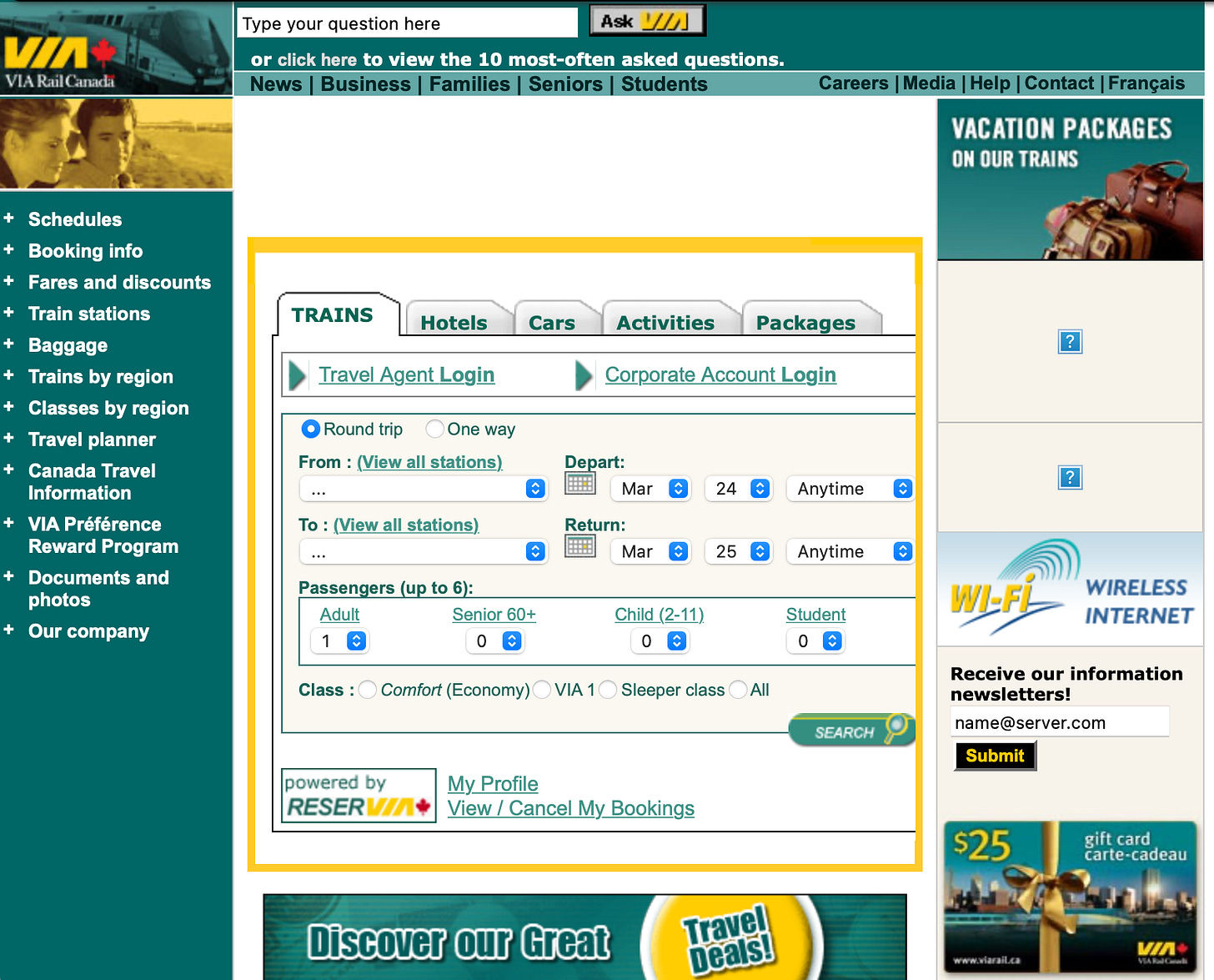1214x980 pixels.
Task: Open the Adult passenger count dropdown
Action: pos(339,641)
